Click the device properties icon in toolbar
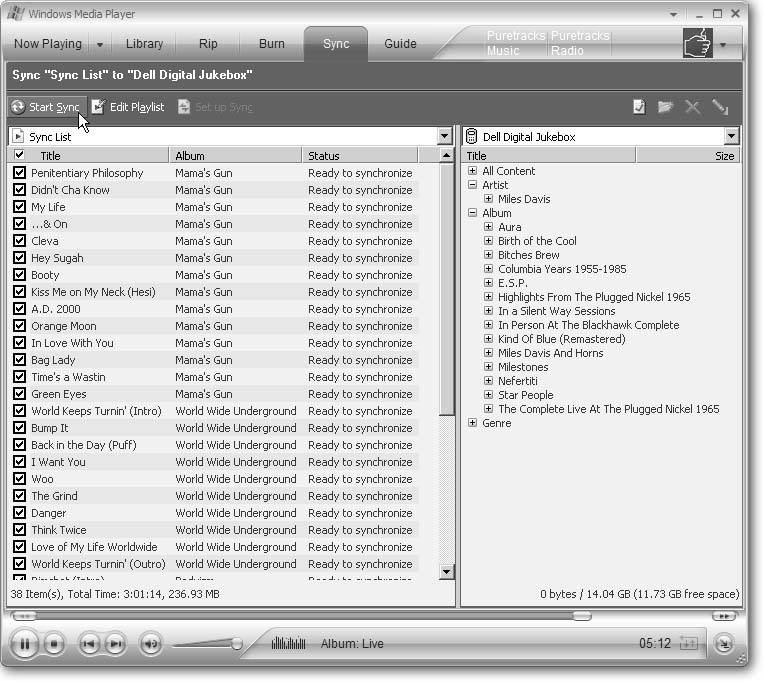 [639, 107]
